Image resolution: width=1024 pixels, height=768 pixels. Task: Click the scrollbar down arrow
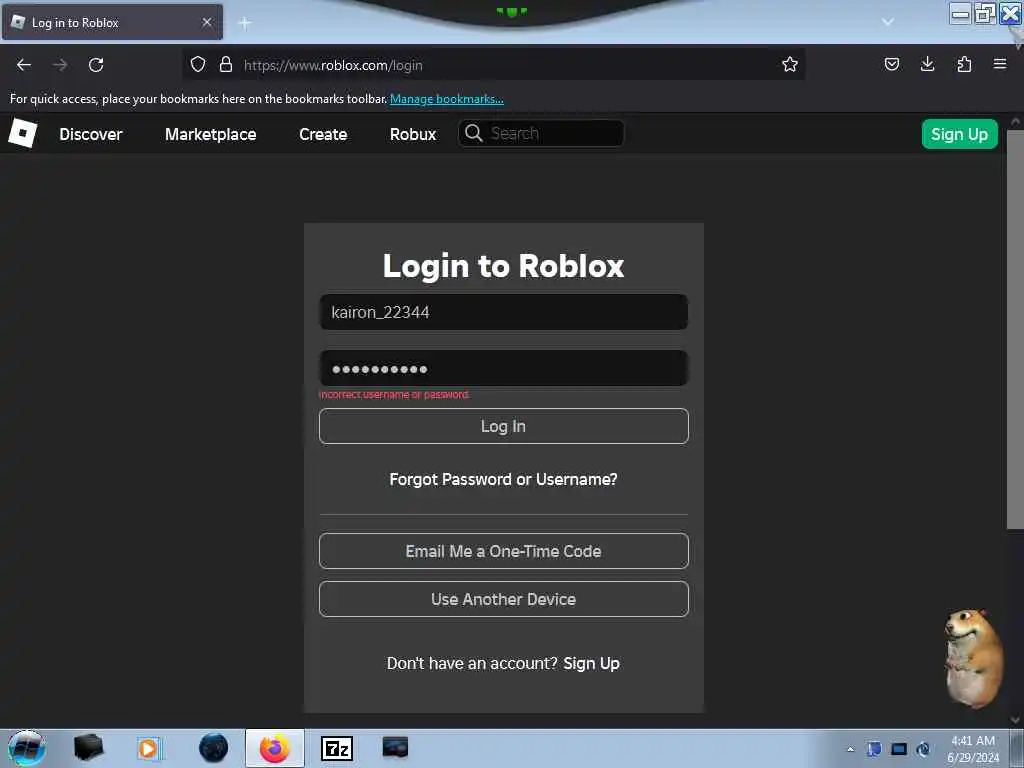pos(1015,720)
